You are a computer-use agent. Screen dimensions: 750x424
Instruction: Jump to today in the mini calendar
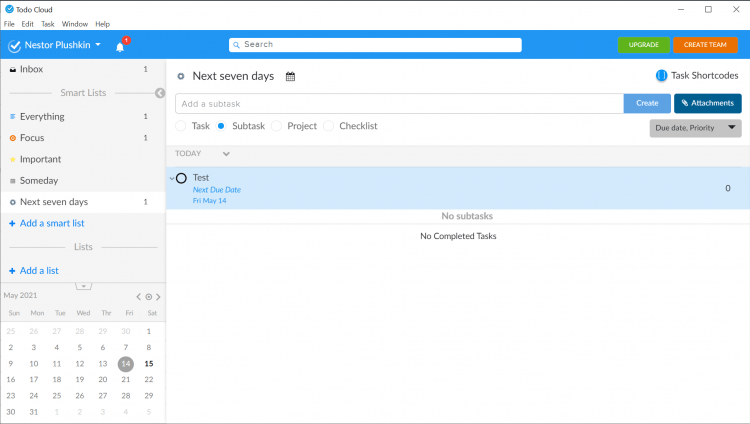point(149,297)
